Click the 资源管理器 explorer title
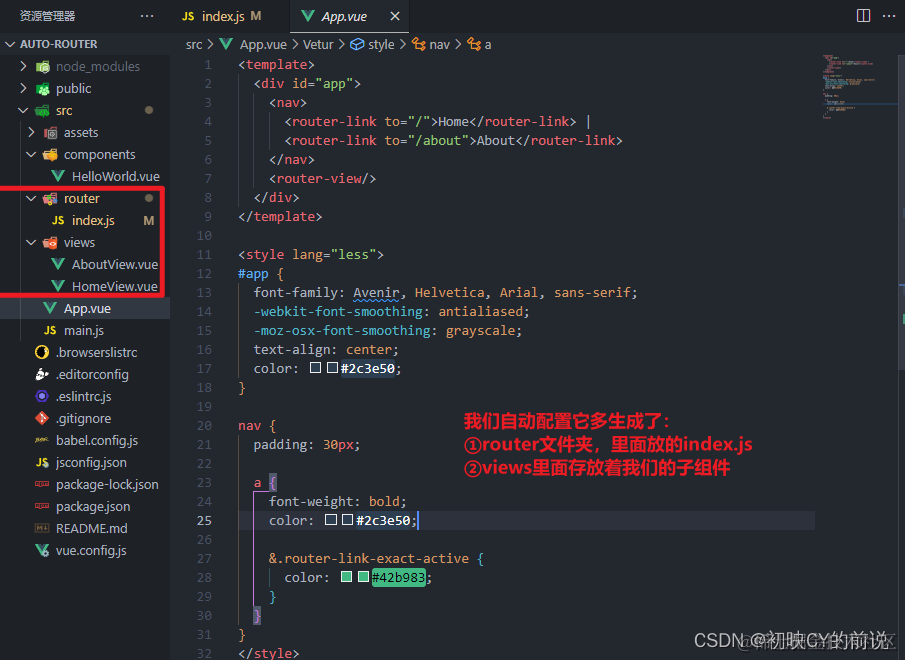905x660 pixels. pyautogui.click(x=47, y=16)
